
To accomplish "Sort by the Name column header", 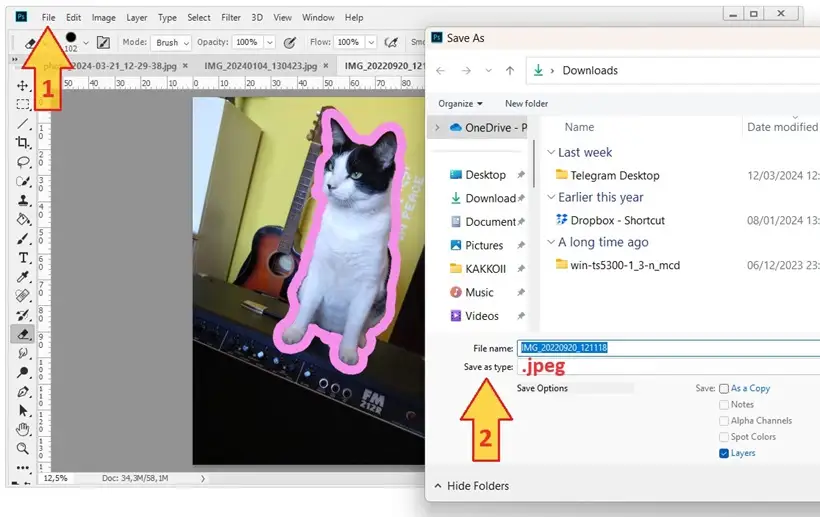I will pyautogui.click(x=579, y=127).
